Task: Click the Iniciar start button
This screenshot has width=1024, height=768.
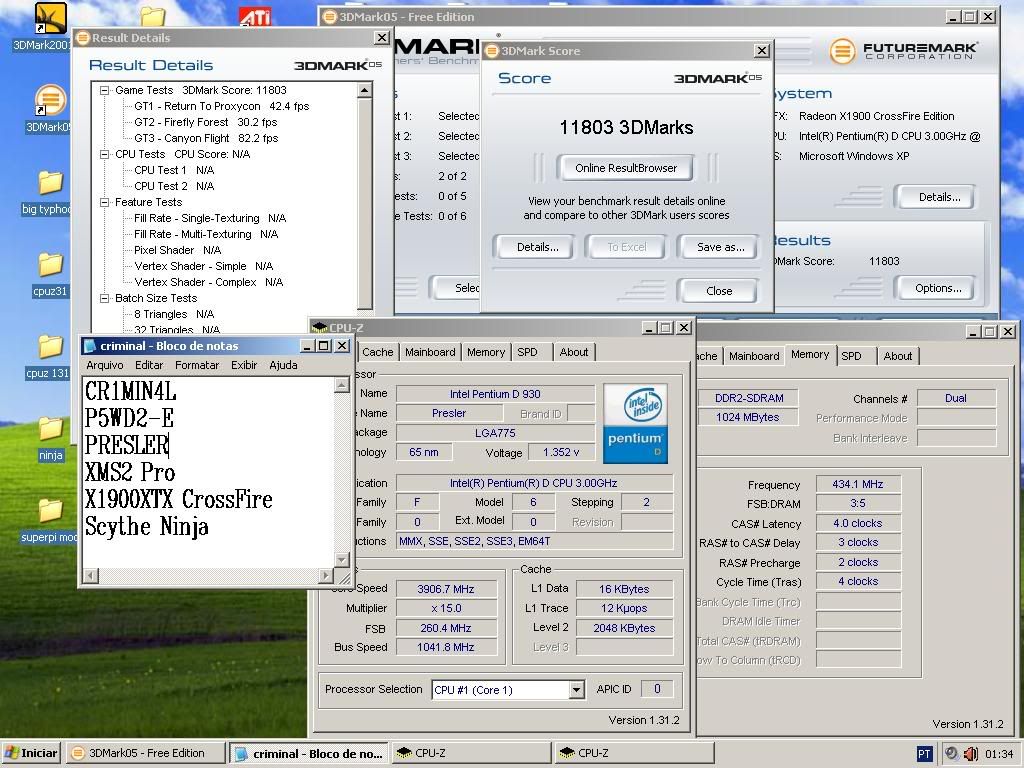Action: tap(31, 753)
